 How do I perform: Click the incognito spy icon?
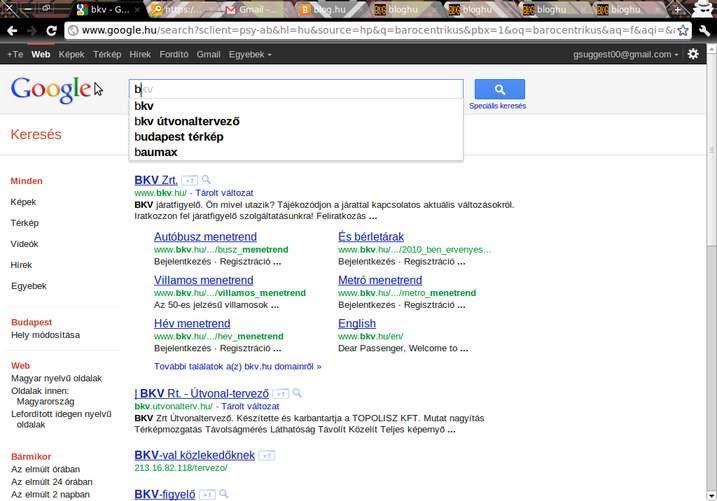coord(702,8)
